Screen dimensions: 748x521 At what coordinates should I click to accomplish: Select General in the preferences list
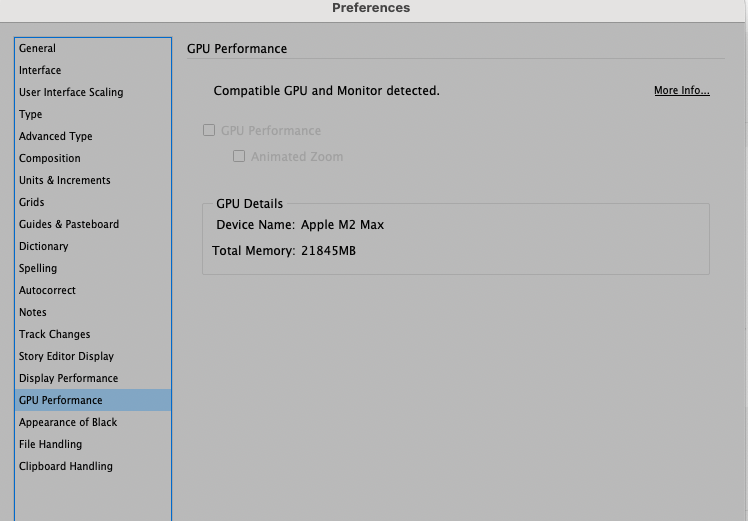[38, 48]
